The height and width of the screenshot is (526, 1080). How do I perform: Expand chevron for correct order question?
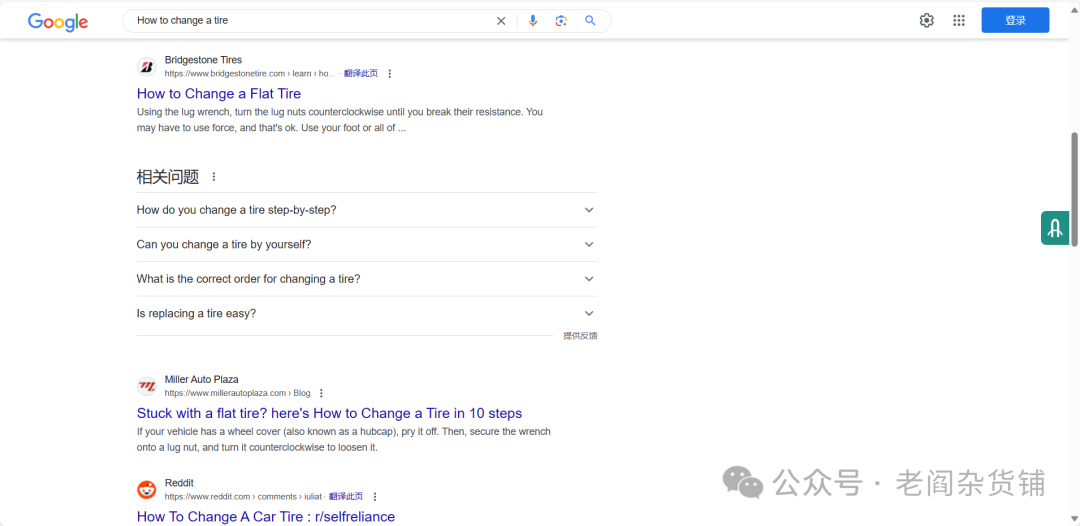(x=589, y=278)
